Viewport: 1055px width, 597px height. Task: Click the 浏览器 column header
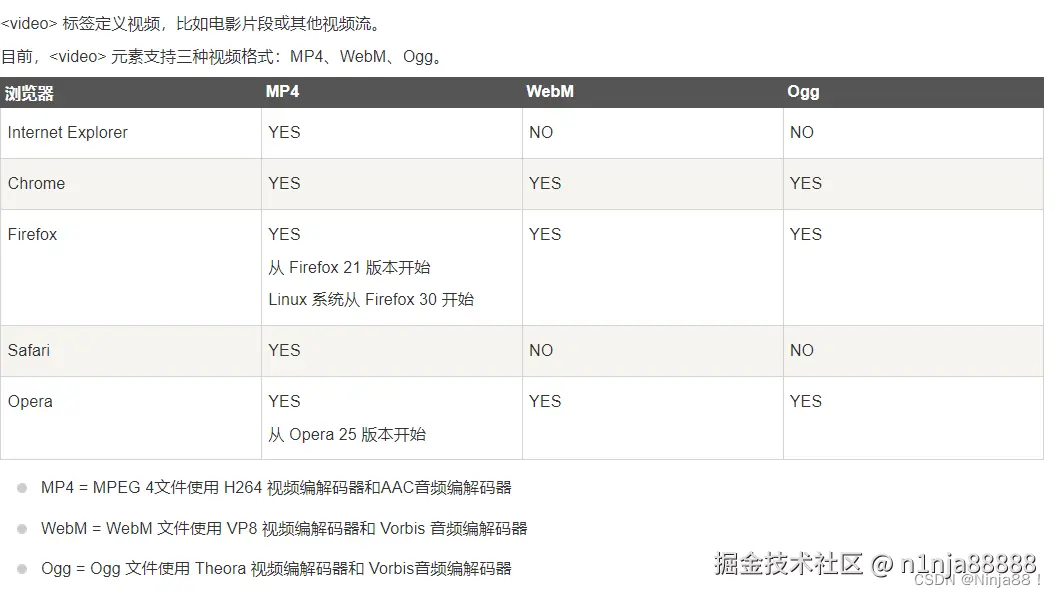[x=29, y=93]
